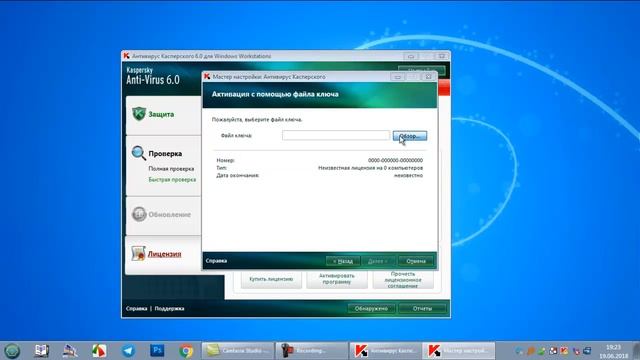Click the Далее button in wizard
Viewport: 640px width, 360px height.
[378, 261]
